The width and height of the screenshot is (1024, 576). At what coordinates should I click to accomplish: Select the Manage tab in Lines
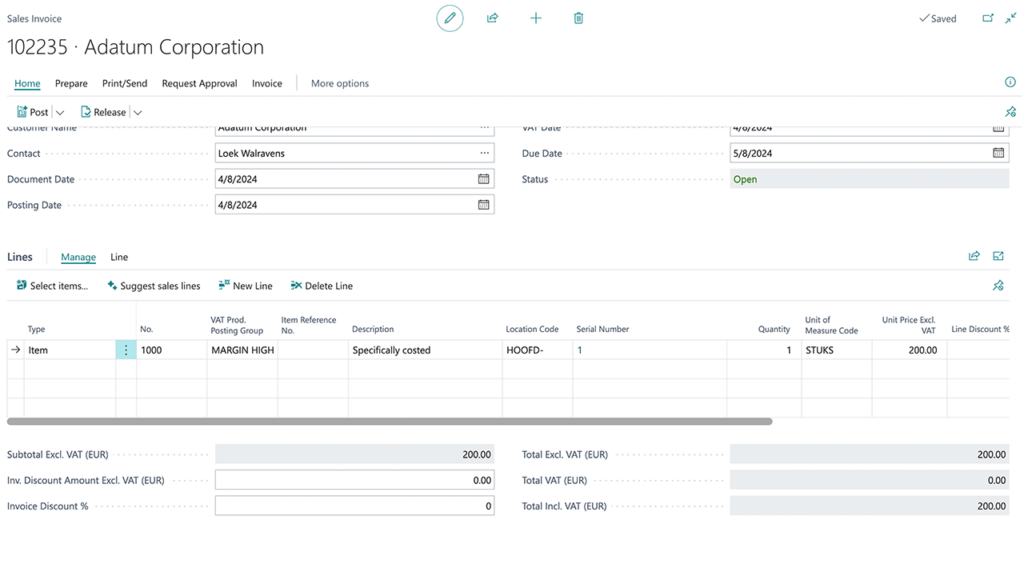coord(78,257)
